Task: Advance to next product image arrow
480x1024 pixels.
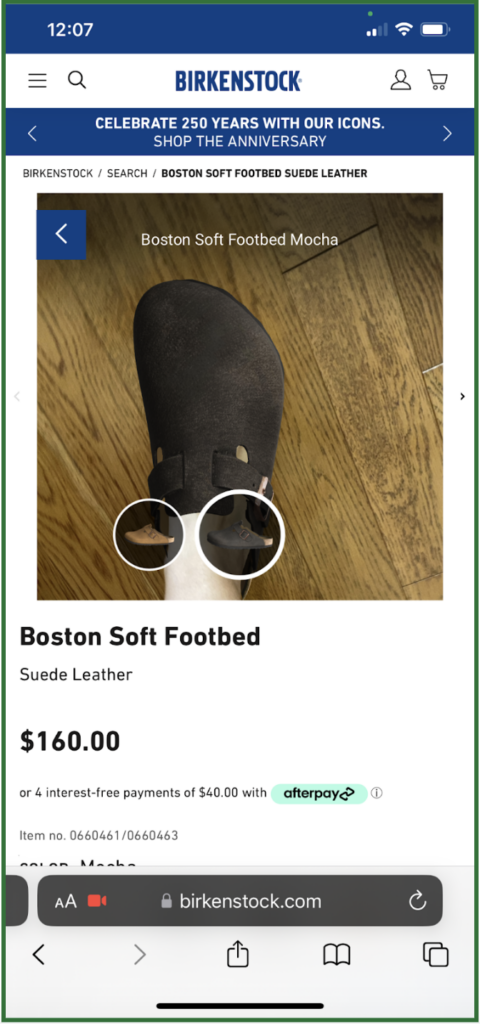Action: coord(462,396)
